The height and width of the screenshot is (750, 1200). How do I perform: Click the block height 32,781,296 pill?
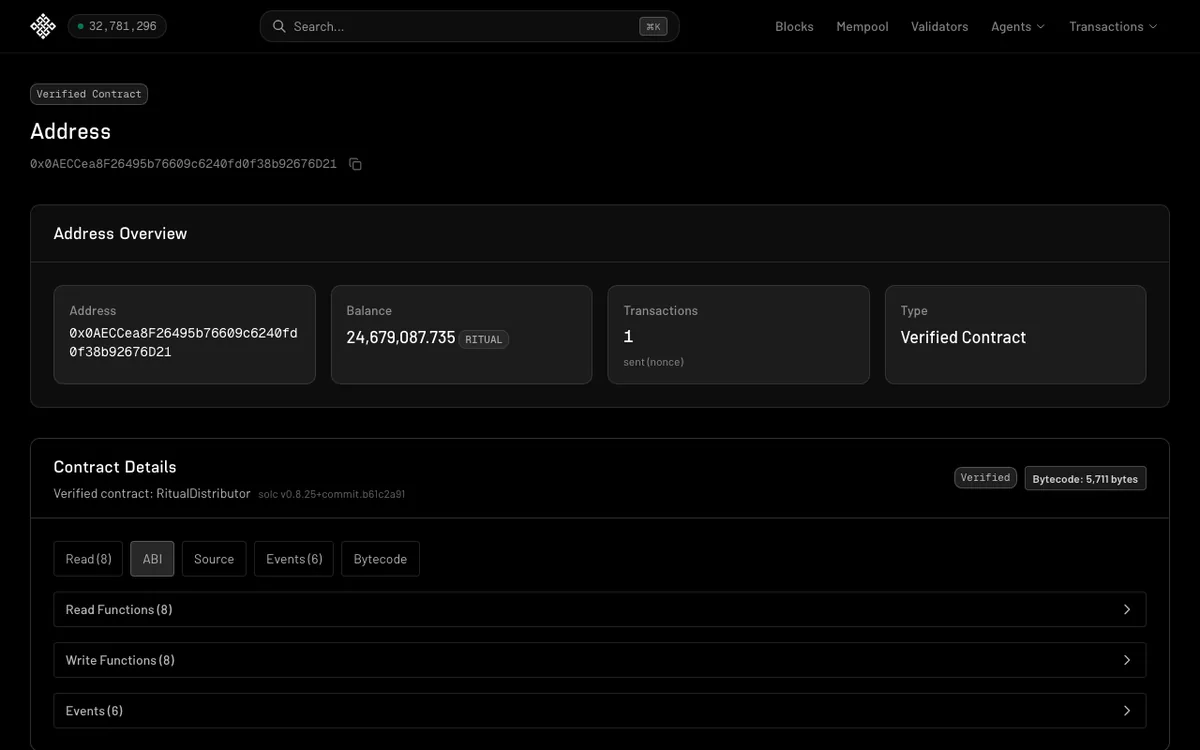[x=117, y=26]
